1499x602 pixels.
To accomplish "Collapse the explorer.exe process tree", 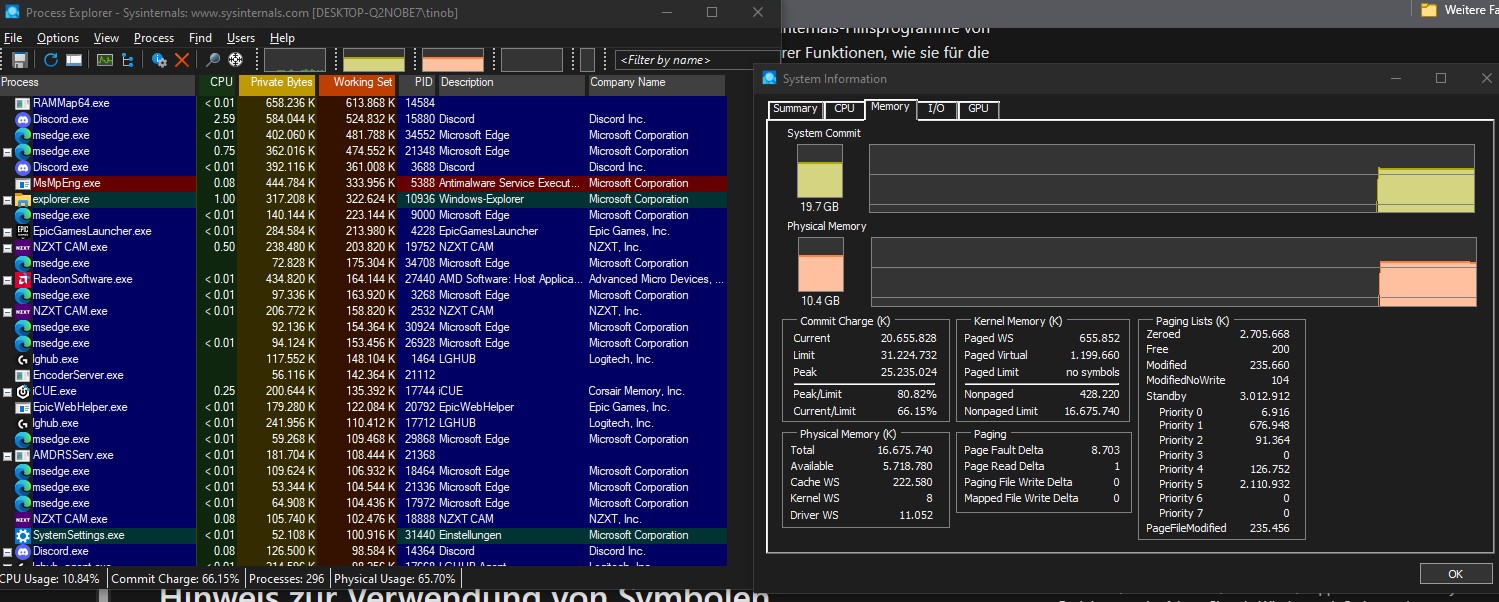I will 7,200.
